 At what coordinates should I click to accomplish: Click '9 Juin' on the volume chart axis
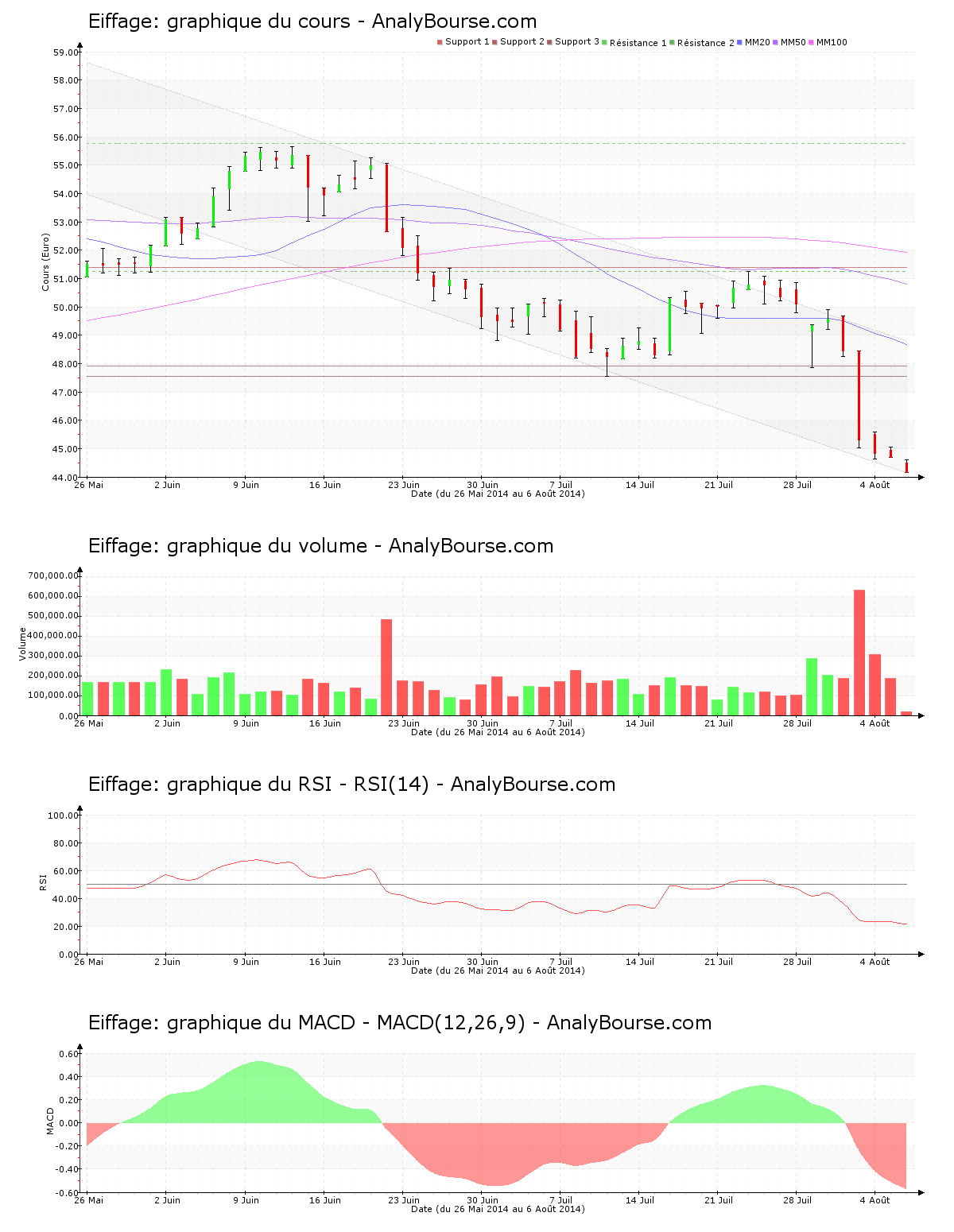(246, 723)
